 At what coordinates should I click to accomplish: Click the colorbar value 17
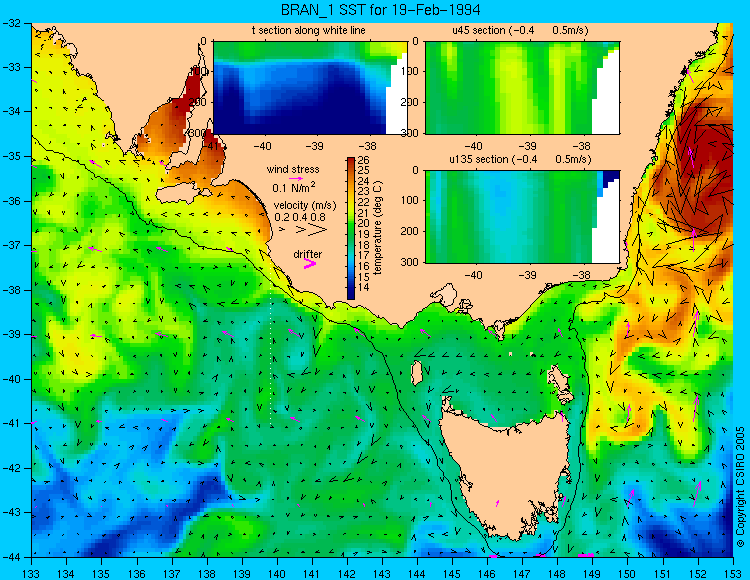pyautogui.click(x=364, y=255)
